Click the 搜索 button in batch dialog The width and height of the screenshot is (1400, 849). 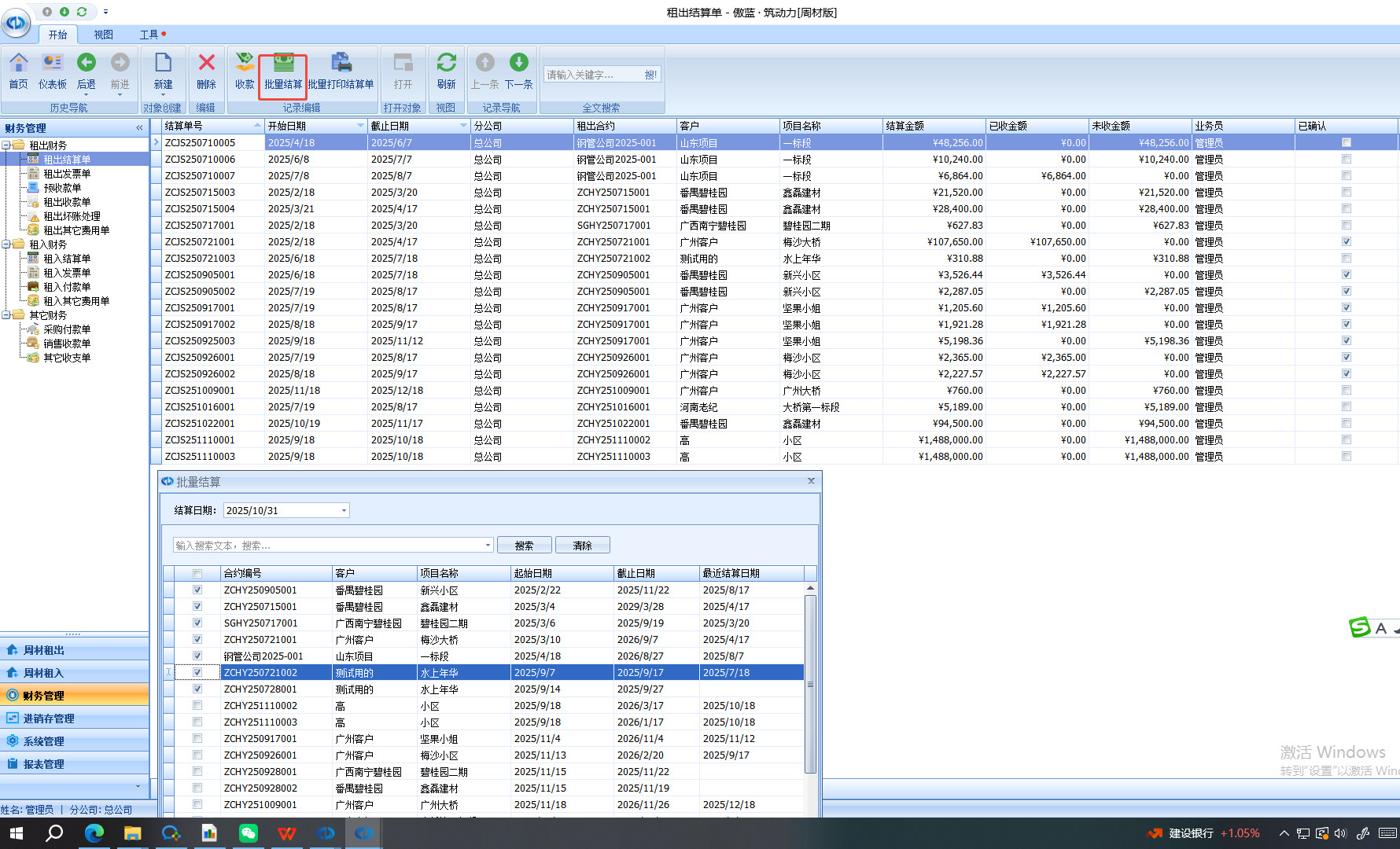pyautogui.click(x=524, y=545)
